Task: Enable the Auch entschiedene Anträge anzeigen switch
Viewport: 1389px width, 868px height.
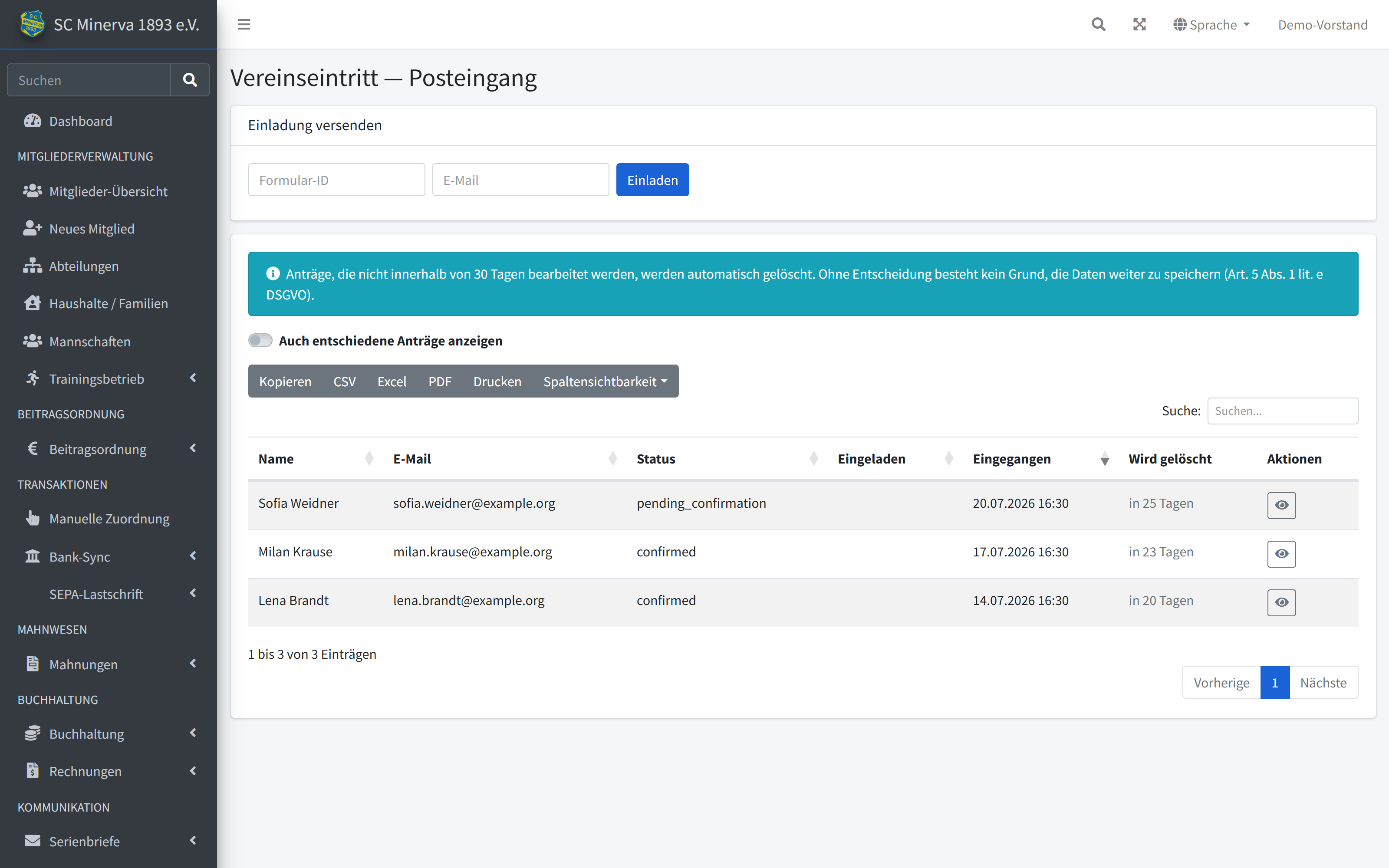Action: [260, 340]
